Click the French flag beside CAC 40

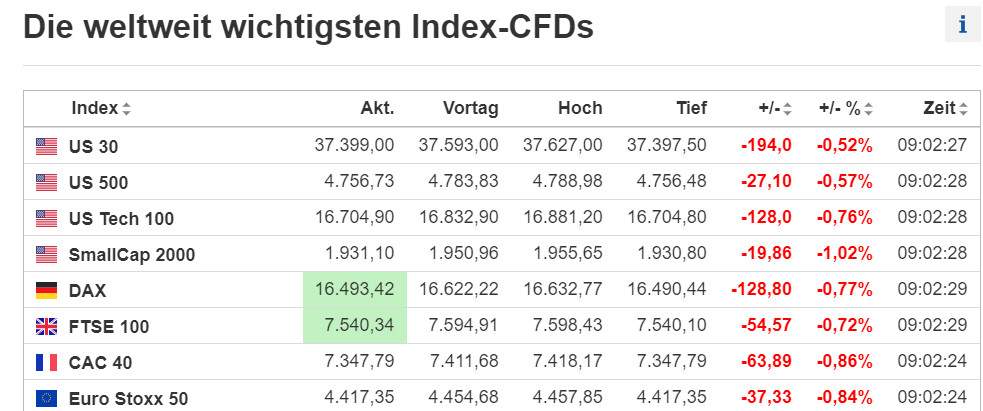[x=46, y=362]
